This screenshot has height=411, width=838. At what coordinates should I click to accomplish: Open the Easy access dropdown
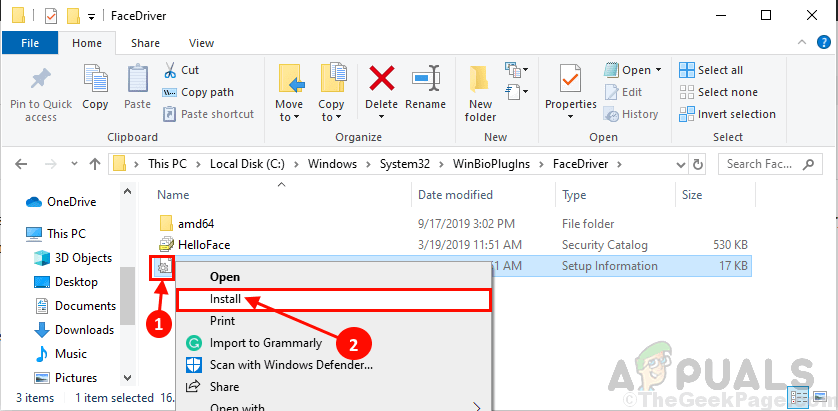pos(517,91)
